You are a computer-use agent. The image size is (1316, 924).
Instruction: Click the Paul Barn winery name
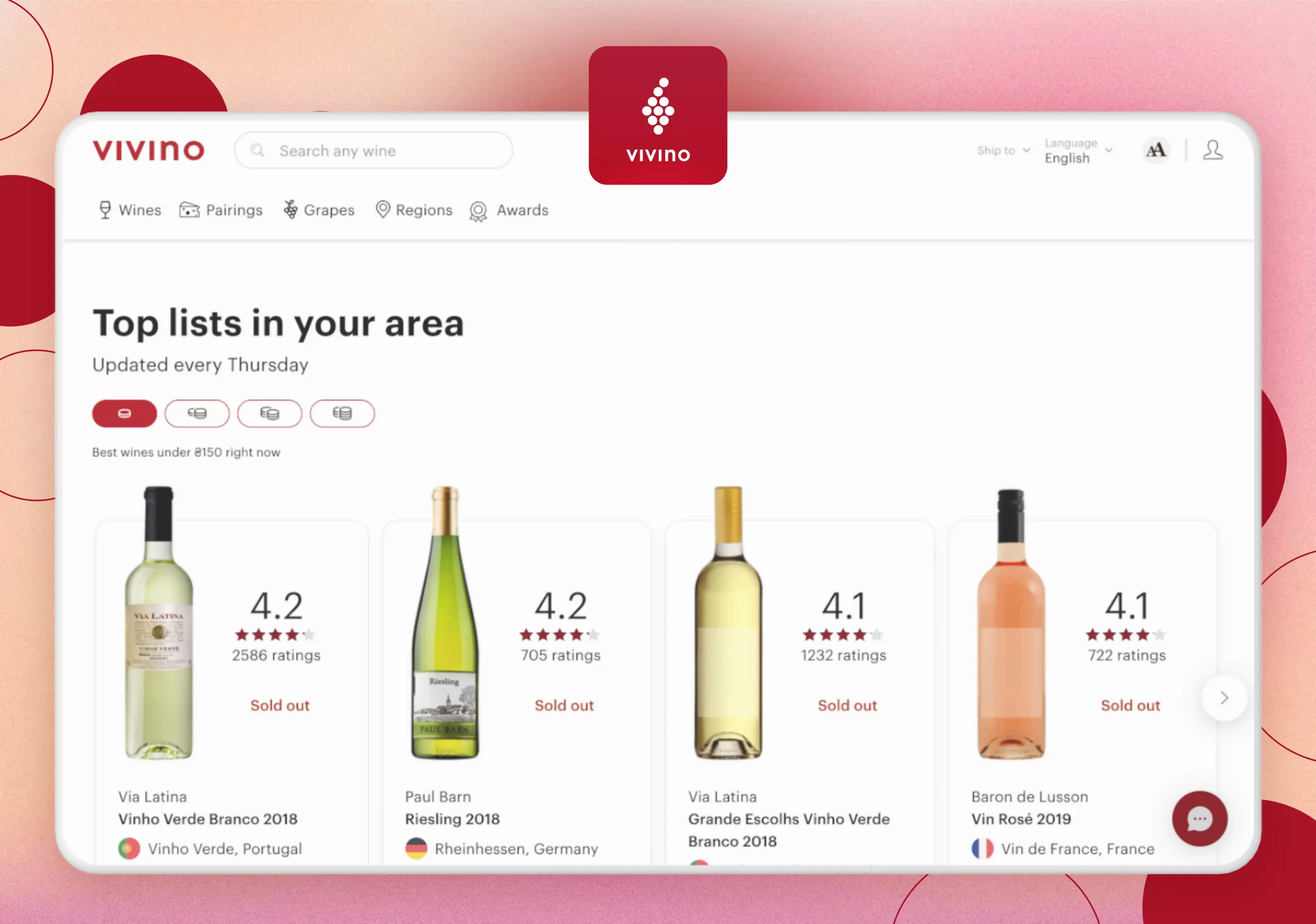point(438,797)
